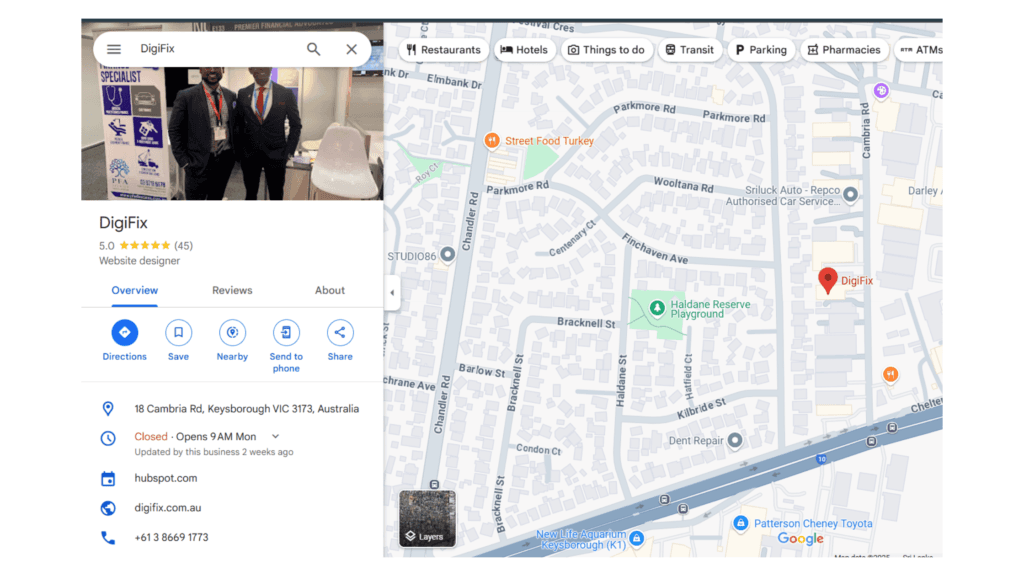The height and width of the screenshot is (576, 1024).
Task: Show Pharmacies on the map
Action: (844, 50)
